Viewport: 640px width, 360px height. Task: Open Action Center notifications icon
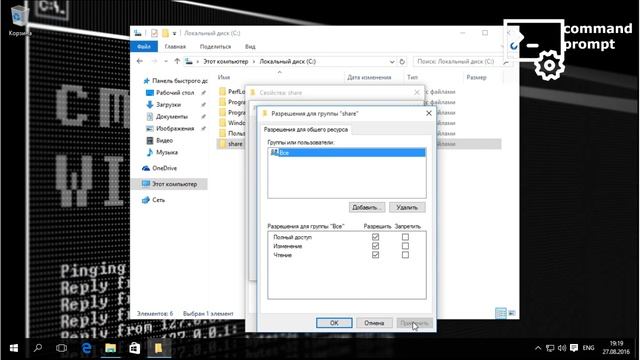click(x=574, y=348)
